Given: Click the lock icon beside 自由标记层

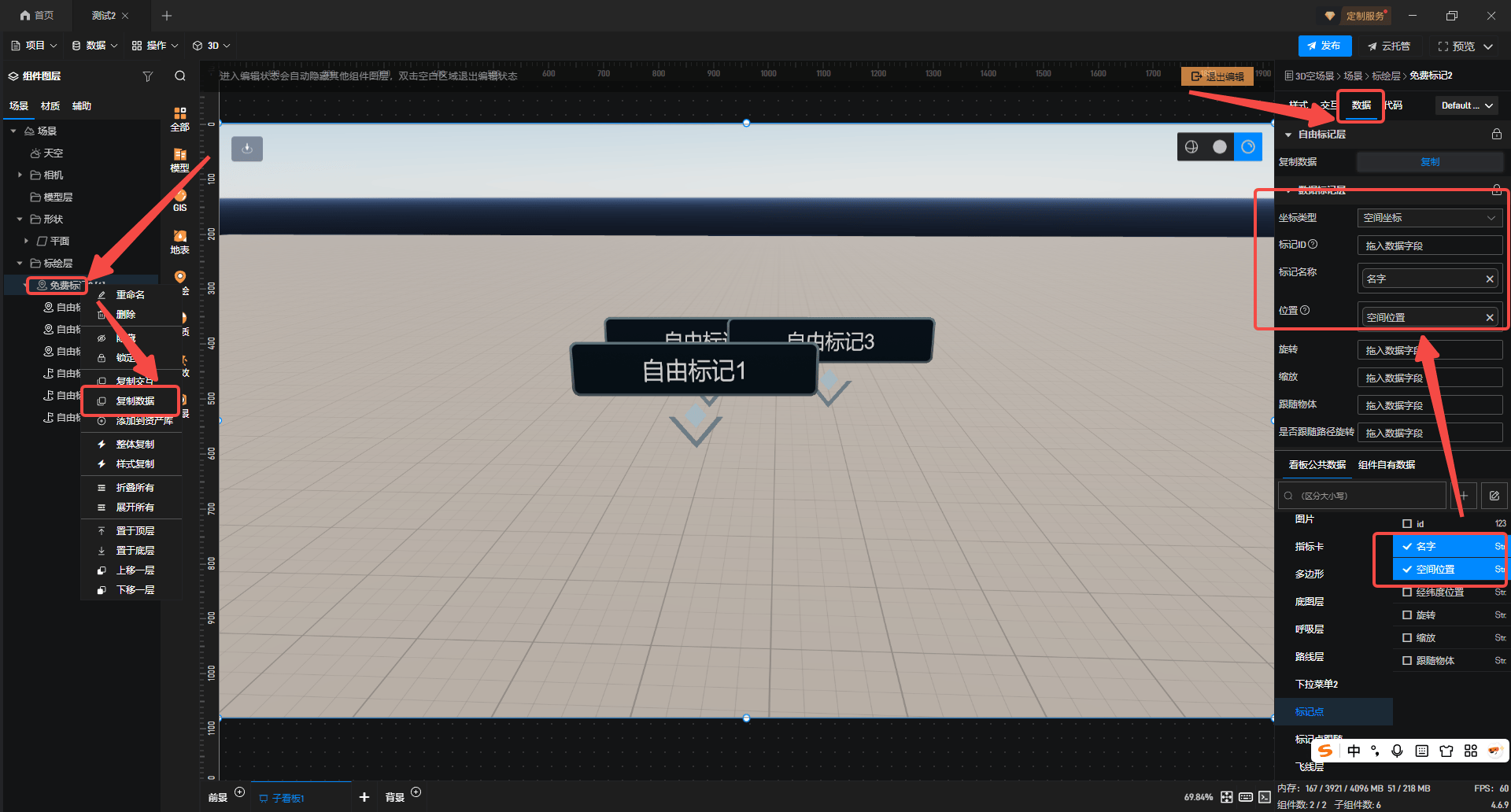Looking at the screenshot, I should point(1496,135).
